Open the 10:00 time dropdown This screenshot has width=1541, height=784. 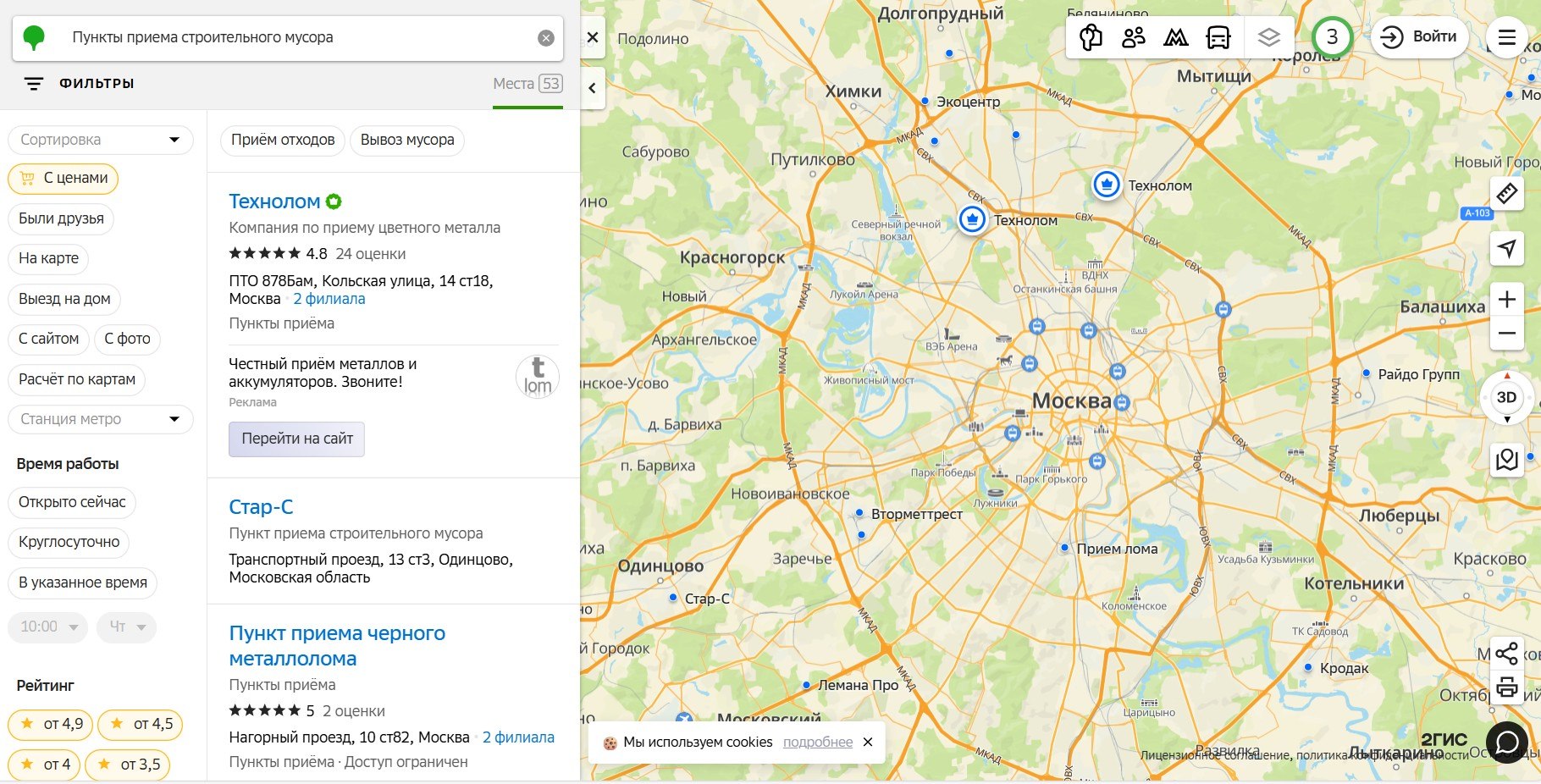(x=48, y=627)
